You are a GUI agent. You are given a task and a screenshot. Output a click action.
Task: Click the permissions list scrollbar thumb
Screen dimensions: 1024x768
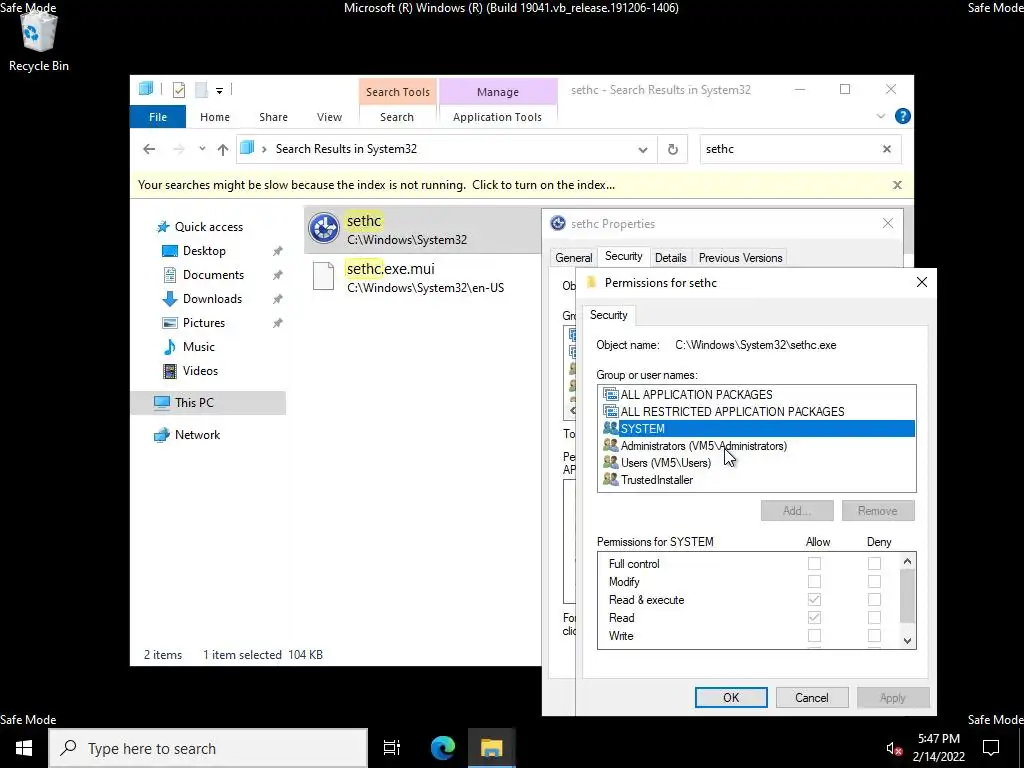907,596
